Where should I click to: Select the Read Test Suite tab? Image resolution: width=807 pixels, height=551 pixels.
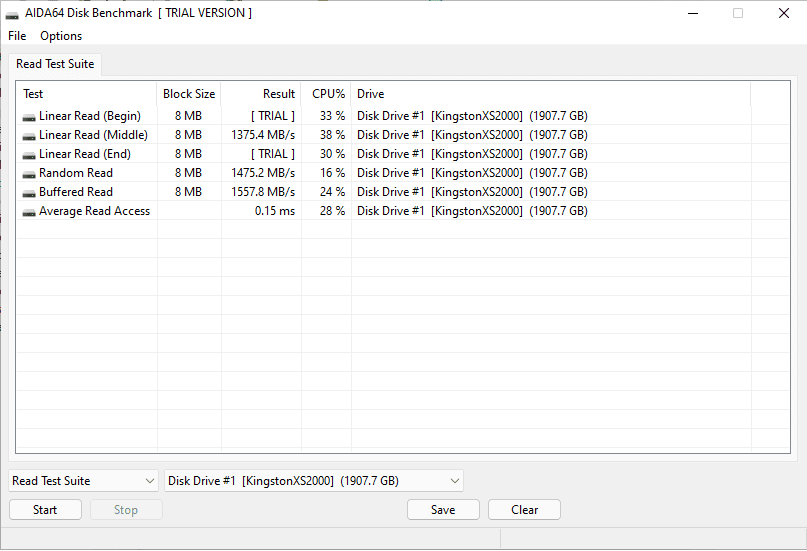pos(55,64)
